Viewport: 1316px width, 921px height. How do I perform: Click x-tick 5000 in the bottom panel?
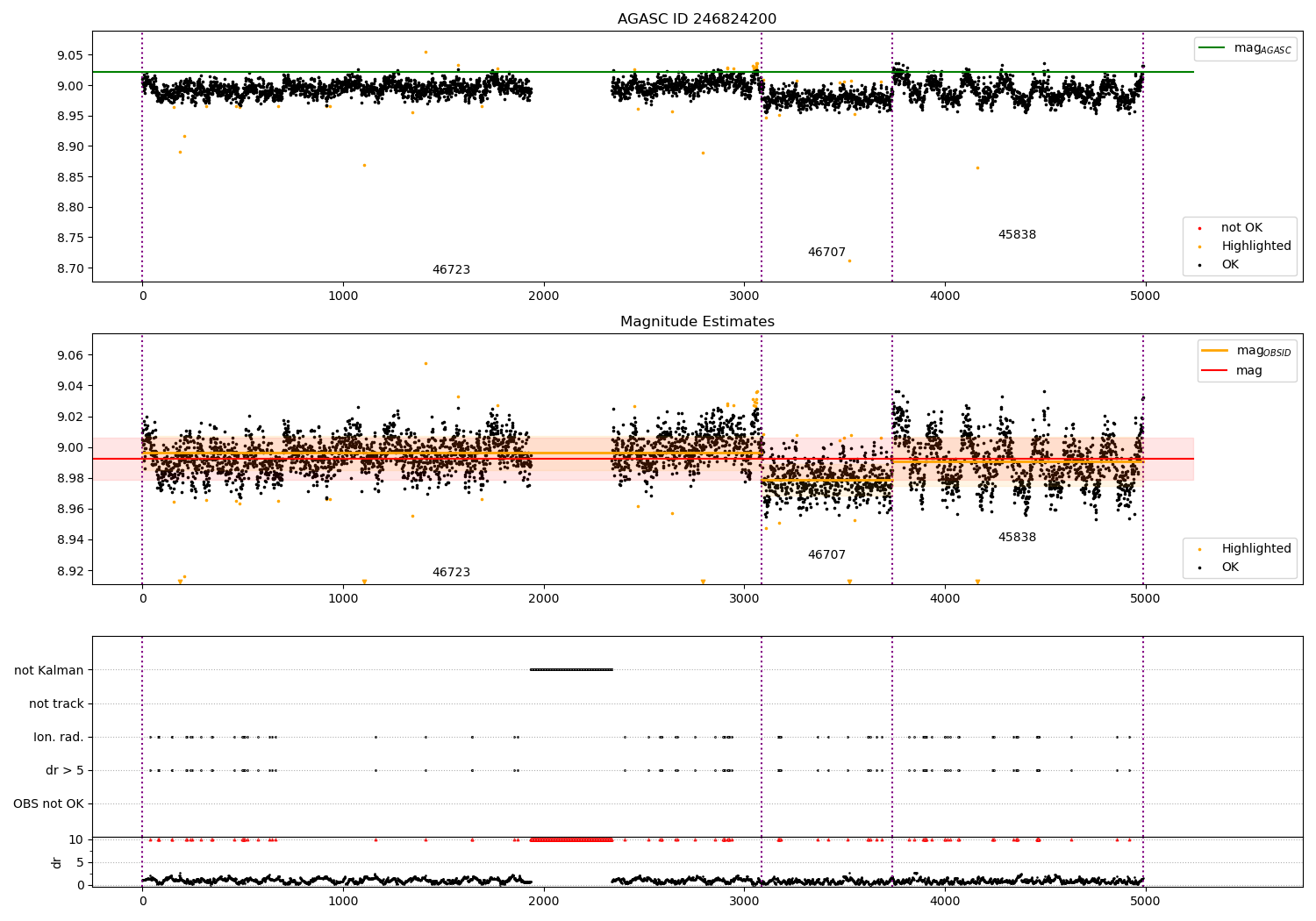point(1145,900)
